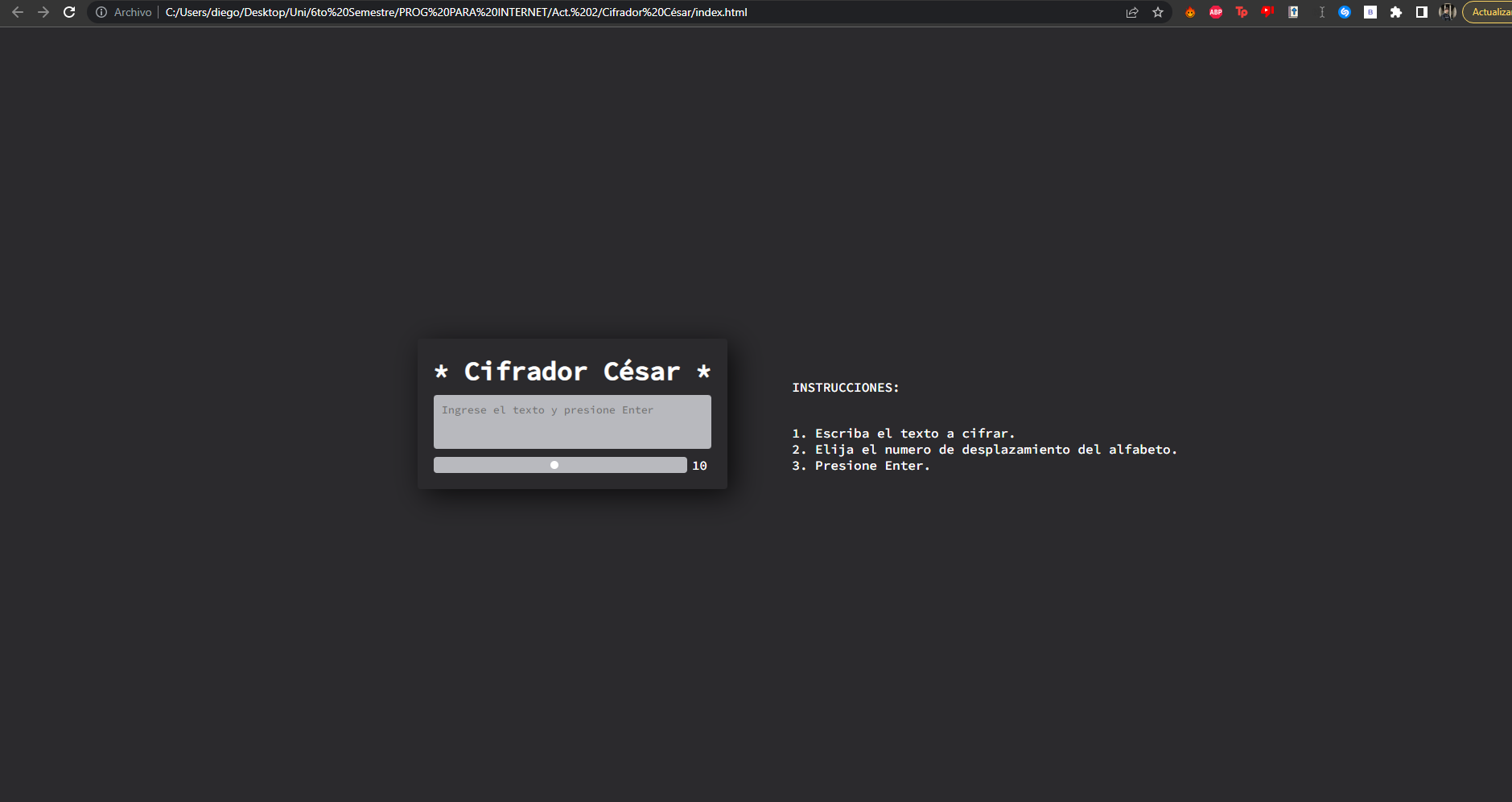Share the current page
The width and height of the screenshot is (1512, 802).
1132,12
